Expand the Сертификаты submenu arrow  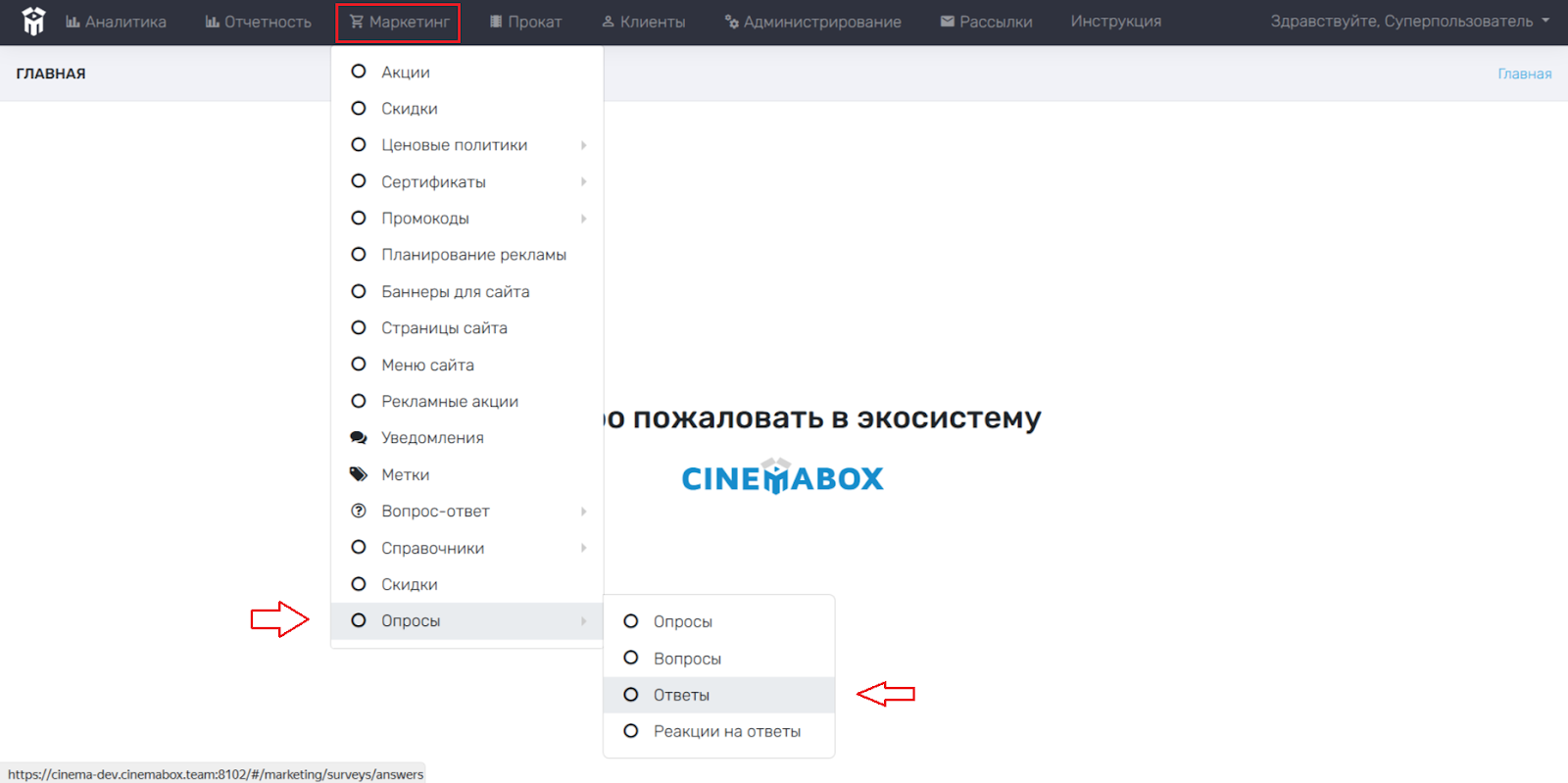click(584, 181)
